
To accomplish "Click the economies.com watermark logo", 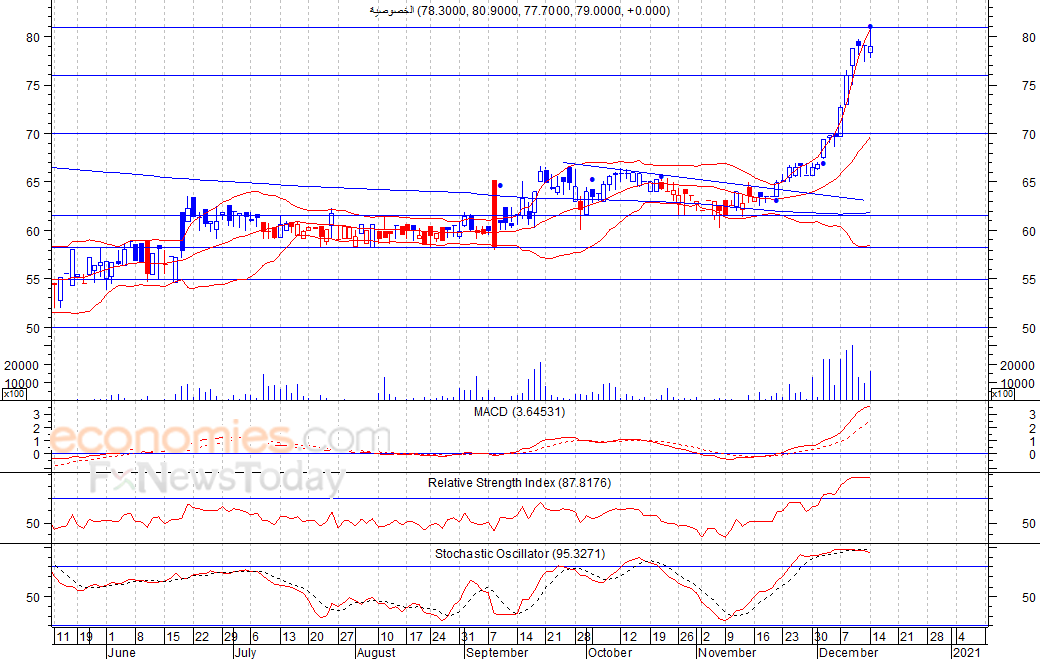I will coord(220,438).
